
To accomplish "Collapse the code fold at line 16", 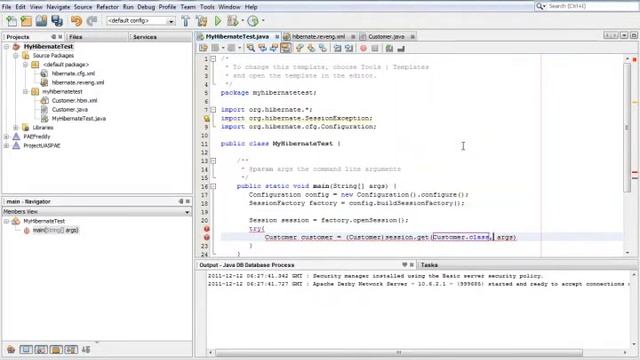I will (213, 186).
